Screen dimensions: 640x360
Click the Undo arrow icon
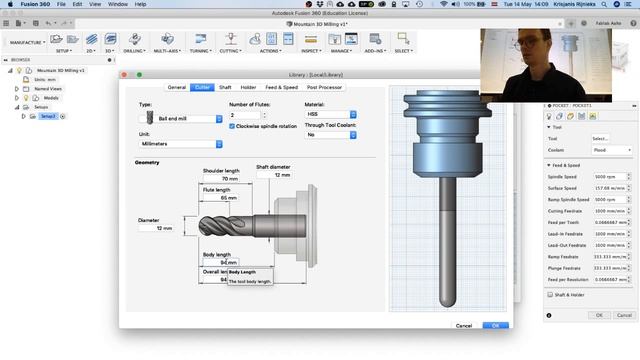pos(49,24)
